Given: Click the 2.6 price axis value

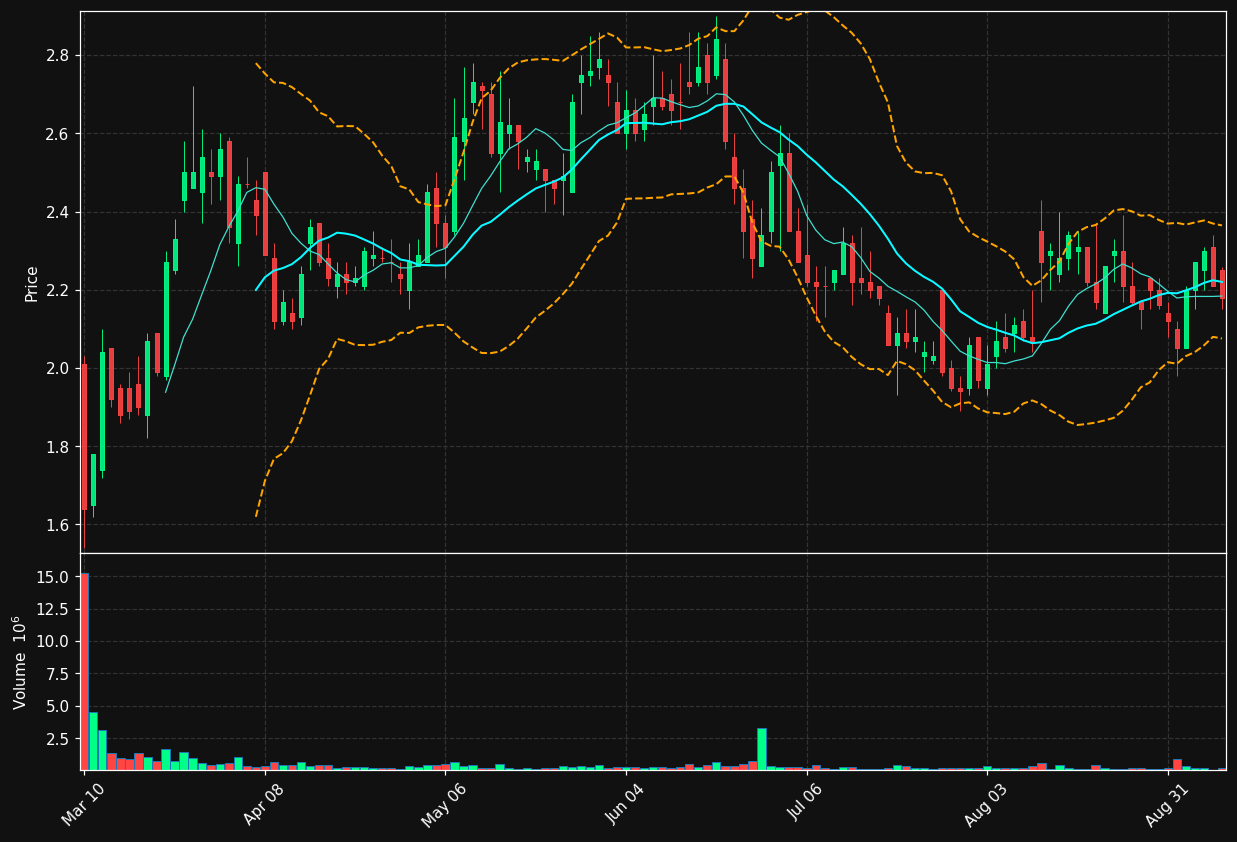Looking at the screenshot, I should click(56, 134).
